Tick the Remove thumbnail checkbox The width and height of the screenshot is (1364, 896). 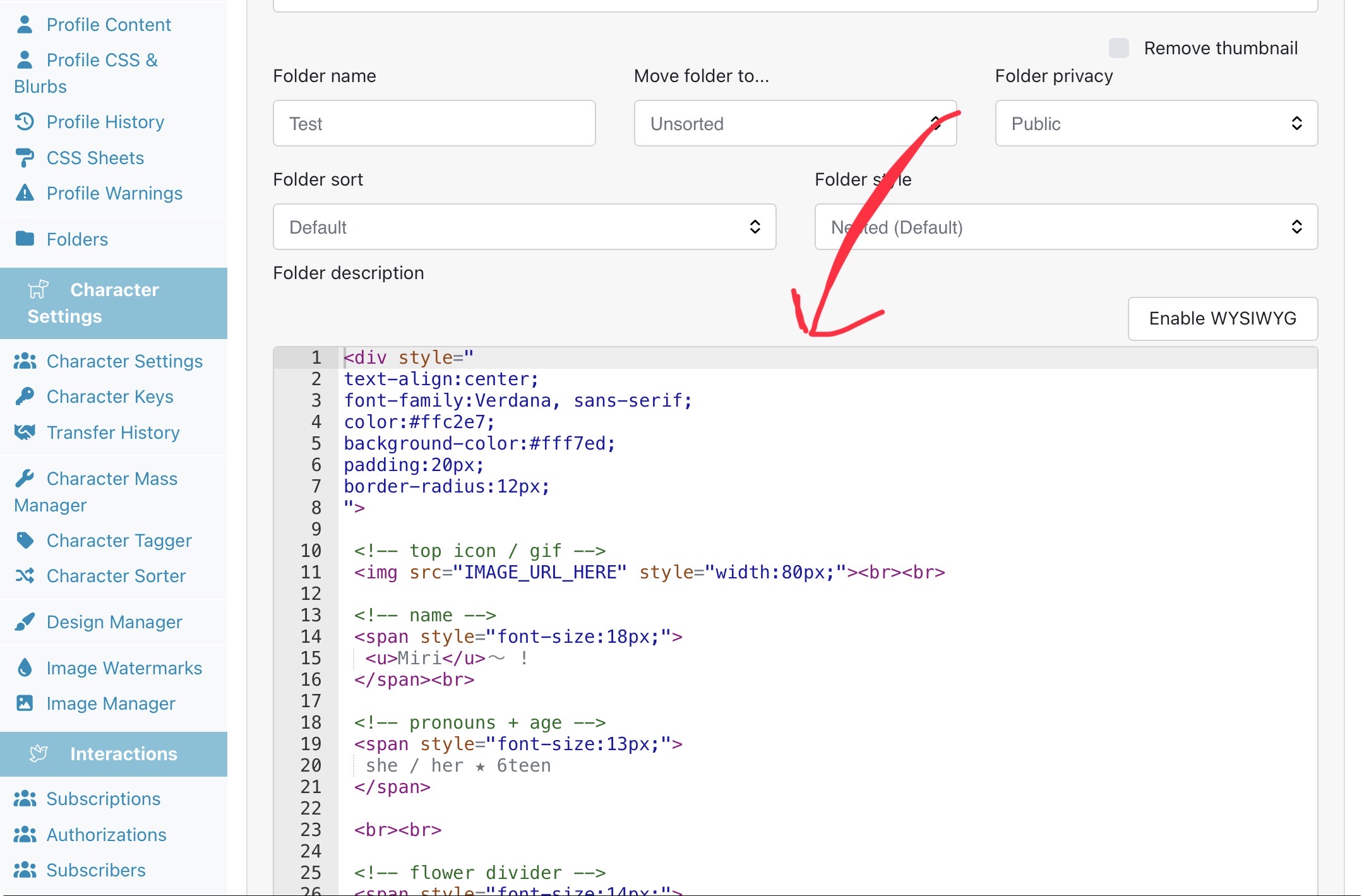tap(1119, 48)
